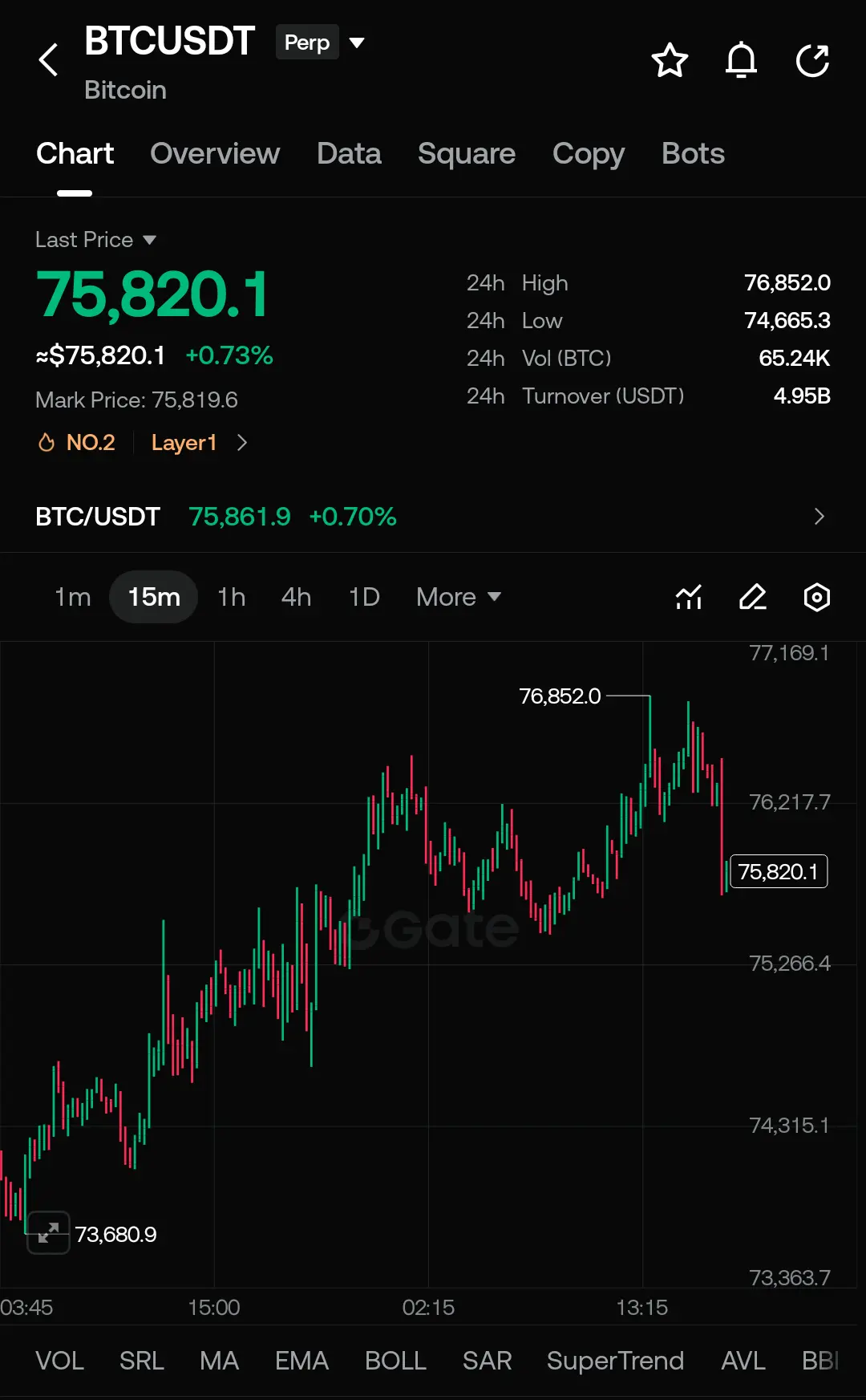Viewport: 866px width, 1400px height.
Task: Expand chart to fullscreen icon
Action: click(48, 1232)
